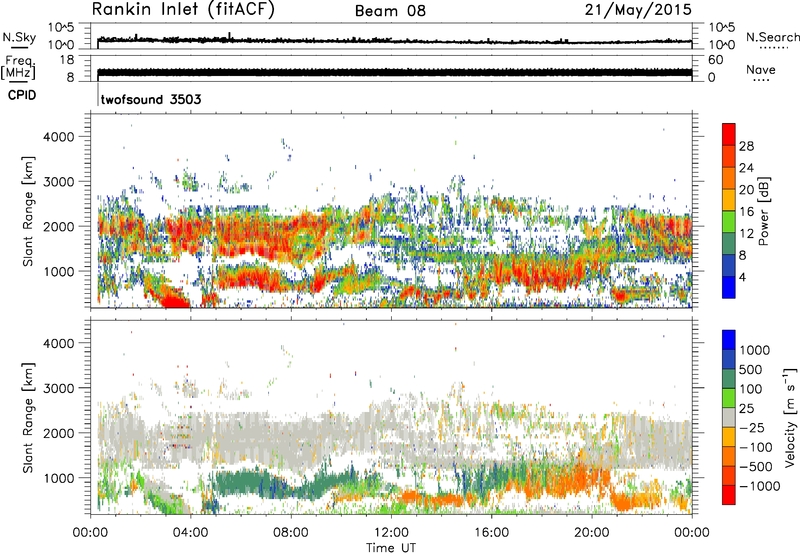Click the 'Beam 08' label
Viewport: 800px width, 554px height.
pos(390,11)
